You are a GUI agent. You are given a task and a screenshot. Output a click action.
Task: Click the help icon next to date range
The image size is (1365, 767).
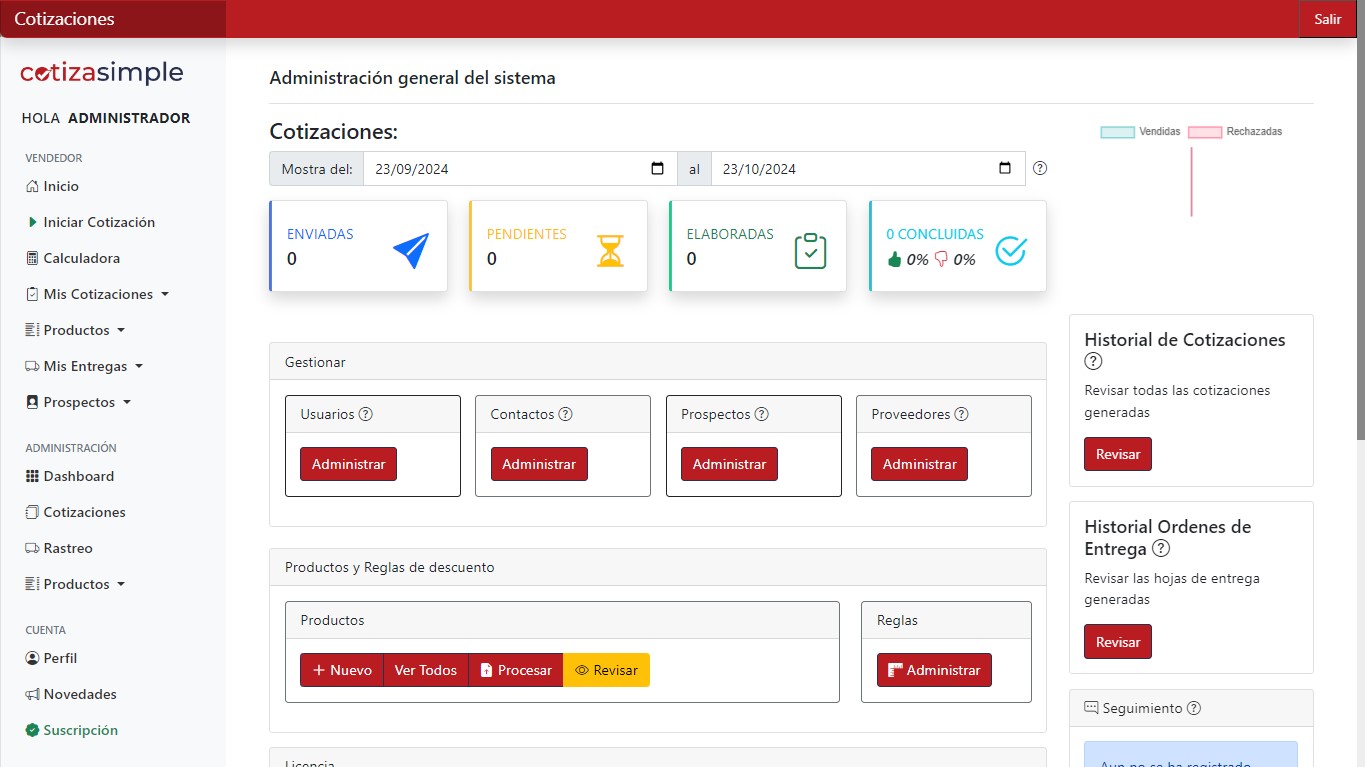coord(1040,168)
